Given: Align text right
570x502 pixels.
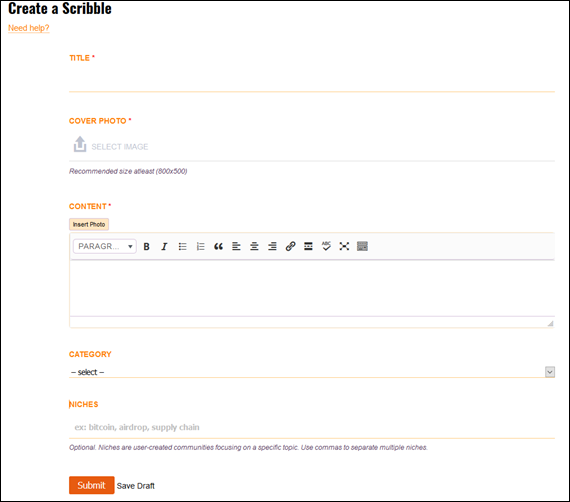Looking at the screenshot, I should click(x=272, y=246).
